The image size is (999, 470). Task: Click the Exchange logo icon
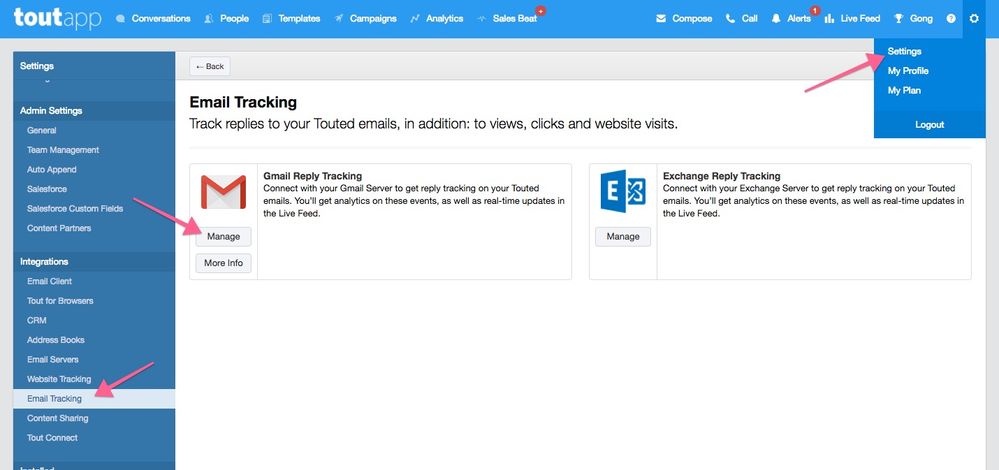[623, 192]
